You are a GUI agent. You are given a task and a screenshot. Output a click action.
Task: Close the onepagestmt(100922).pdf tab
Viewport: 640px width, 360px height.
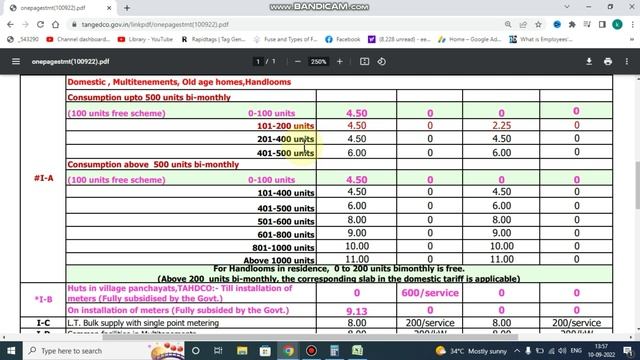[109, 8]
